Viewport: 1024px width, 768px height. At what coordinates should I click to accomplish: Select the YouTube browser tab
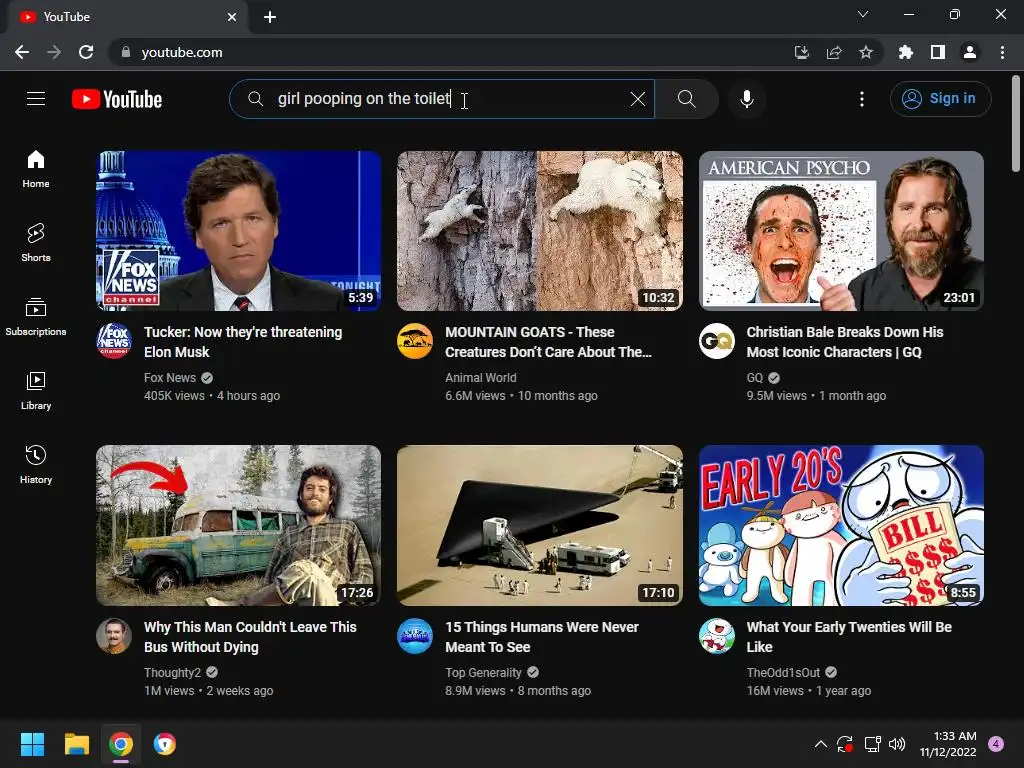[x=127, y=17]
